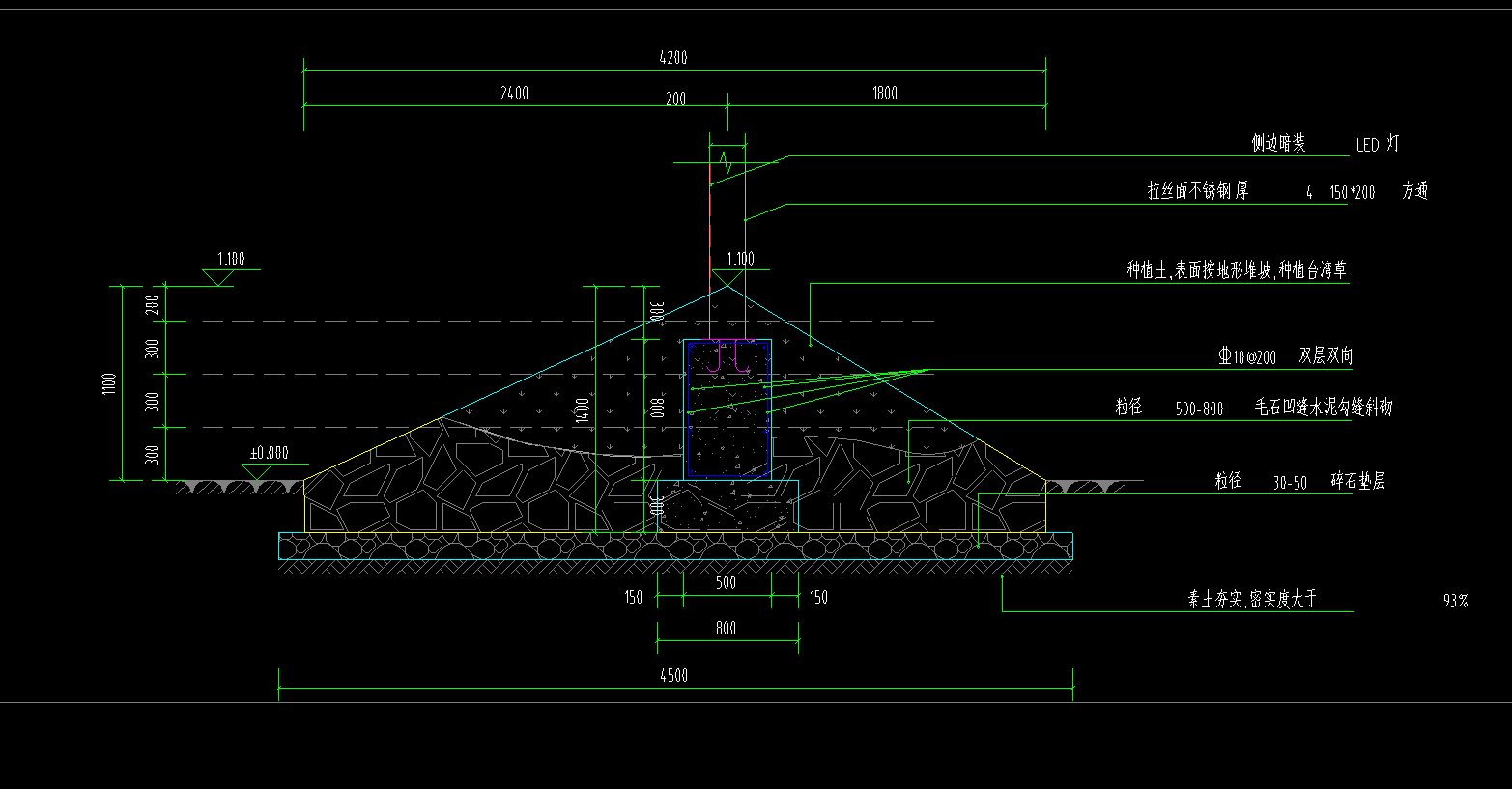The height and width of the screenshot is (789, 1512).
Task: Select the 1800 dimension text
Action: click(885, 94)
